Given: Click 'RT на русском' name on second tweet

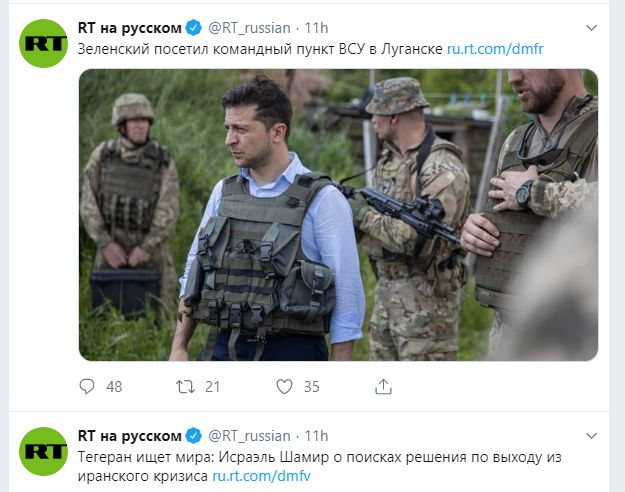Looking at the screenshot, I should (x=130, y=436).
